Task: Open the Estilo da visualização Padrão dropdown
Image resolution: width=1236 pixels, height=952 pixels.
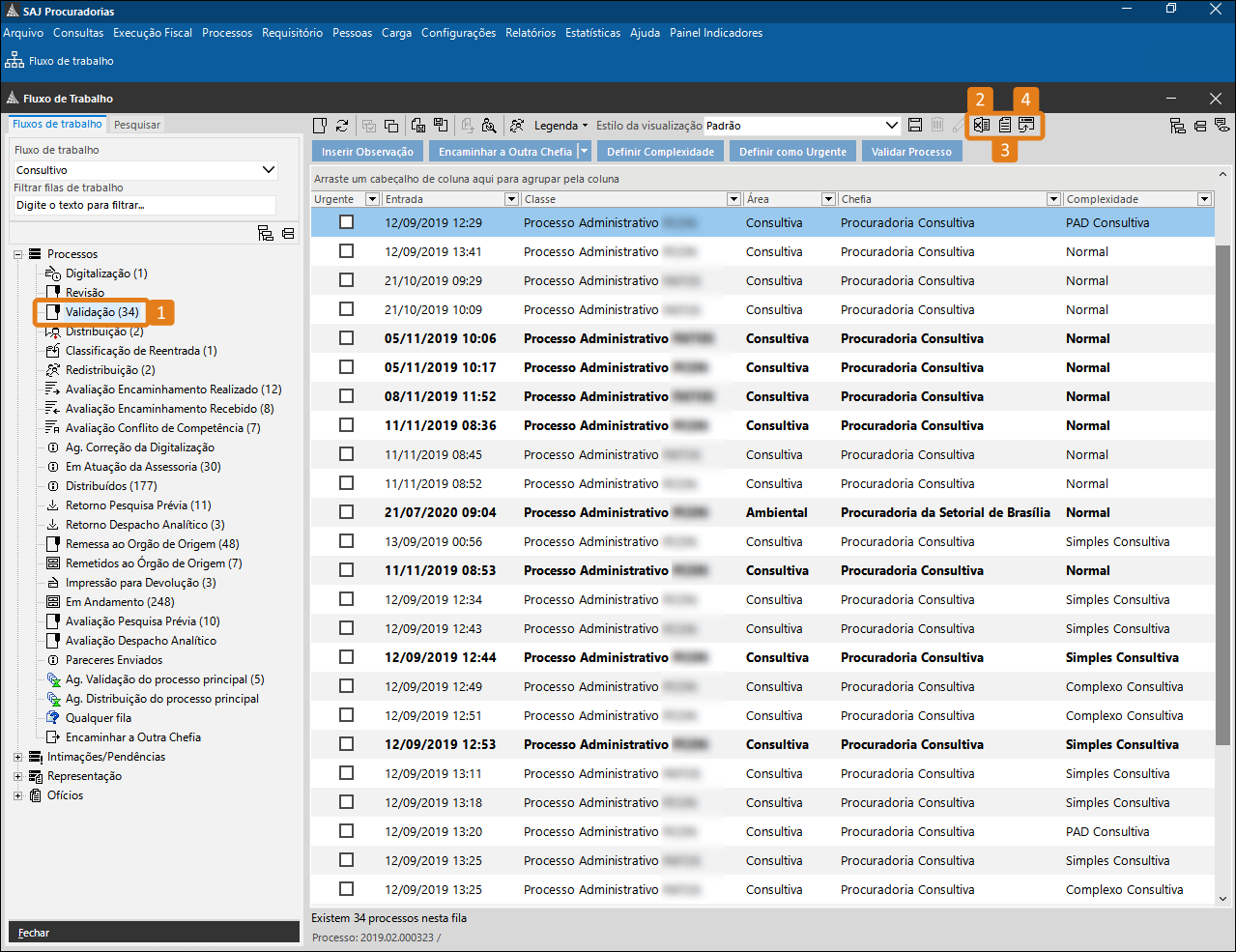Action: [x=891, y=126]
